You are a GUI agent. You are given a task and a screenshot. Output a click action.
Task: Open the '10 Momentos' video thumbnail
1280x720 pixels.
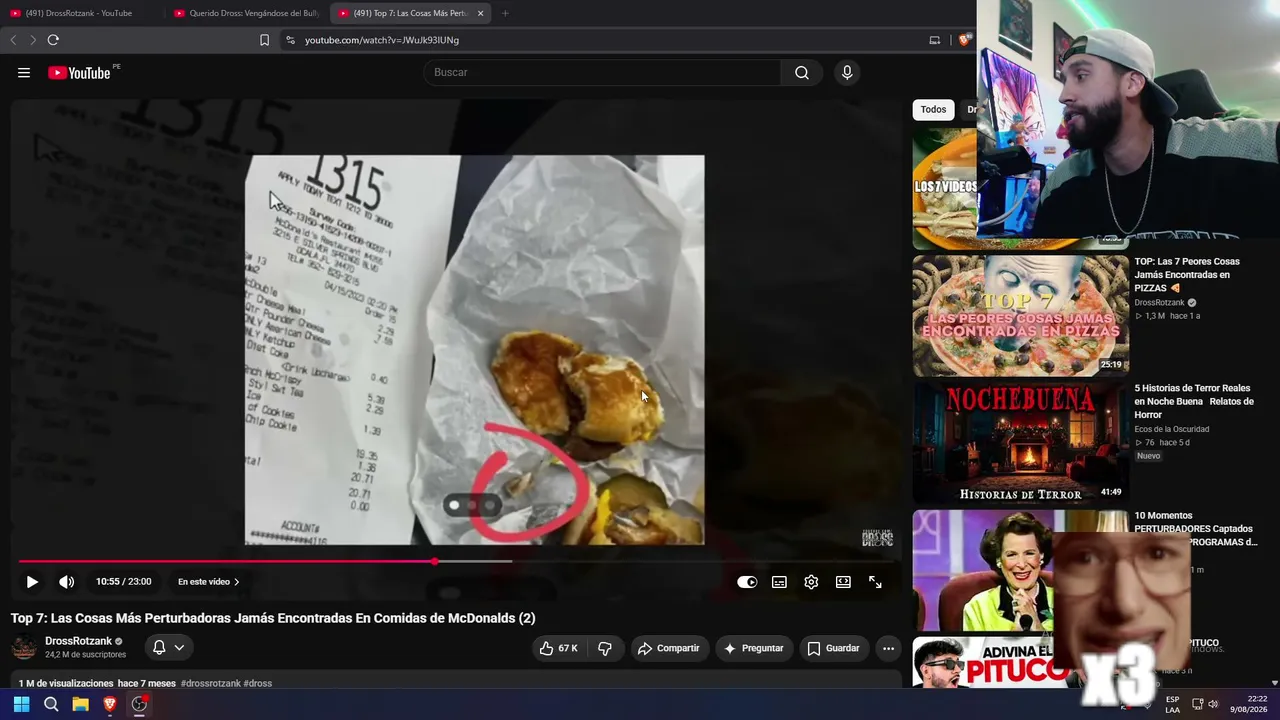[x=1020, y=570]
